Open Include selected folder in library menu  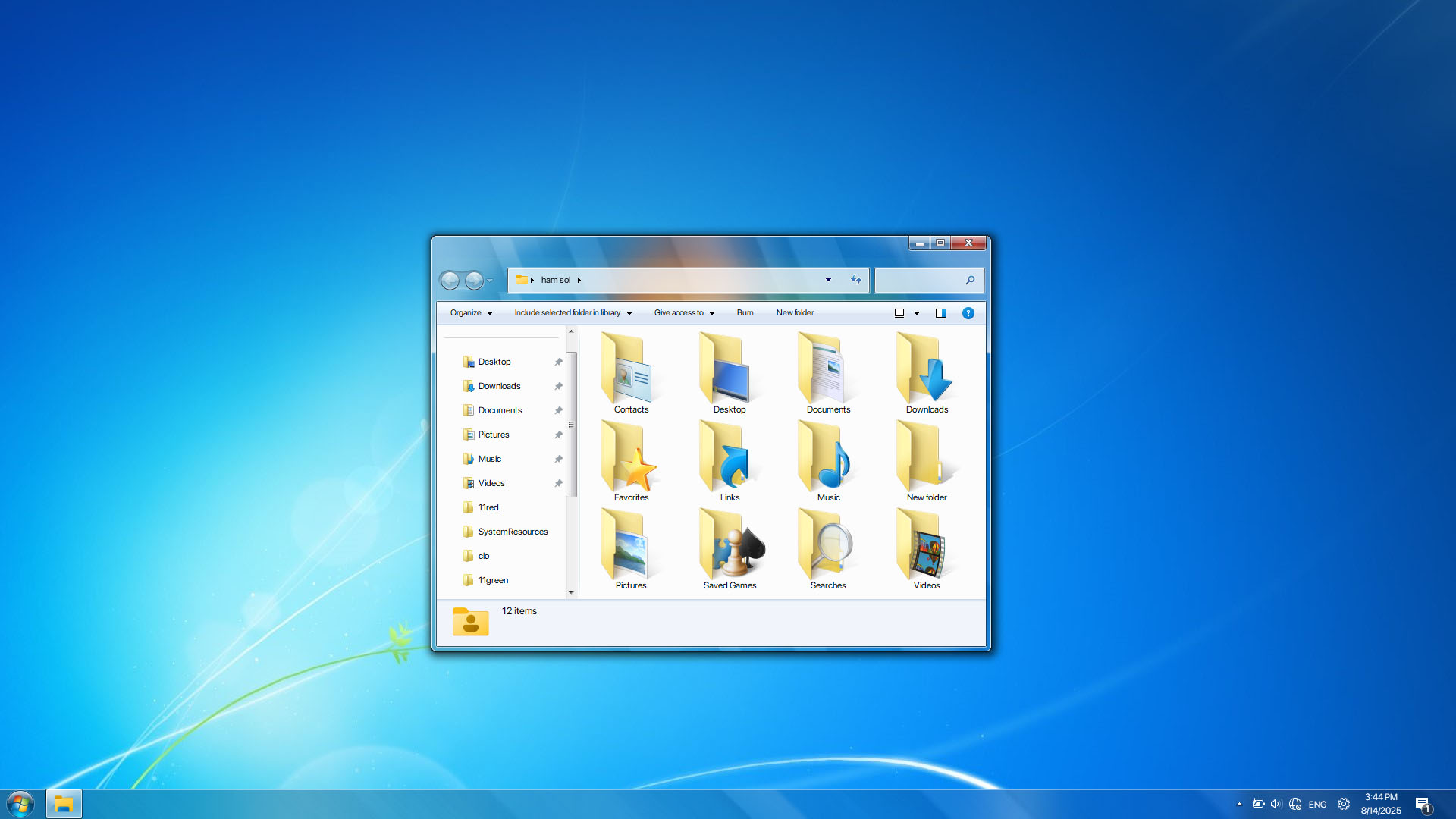573,312
